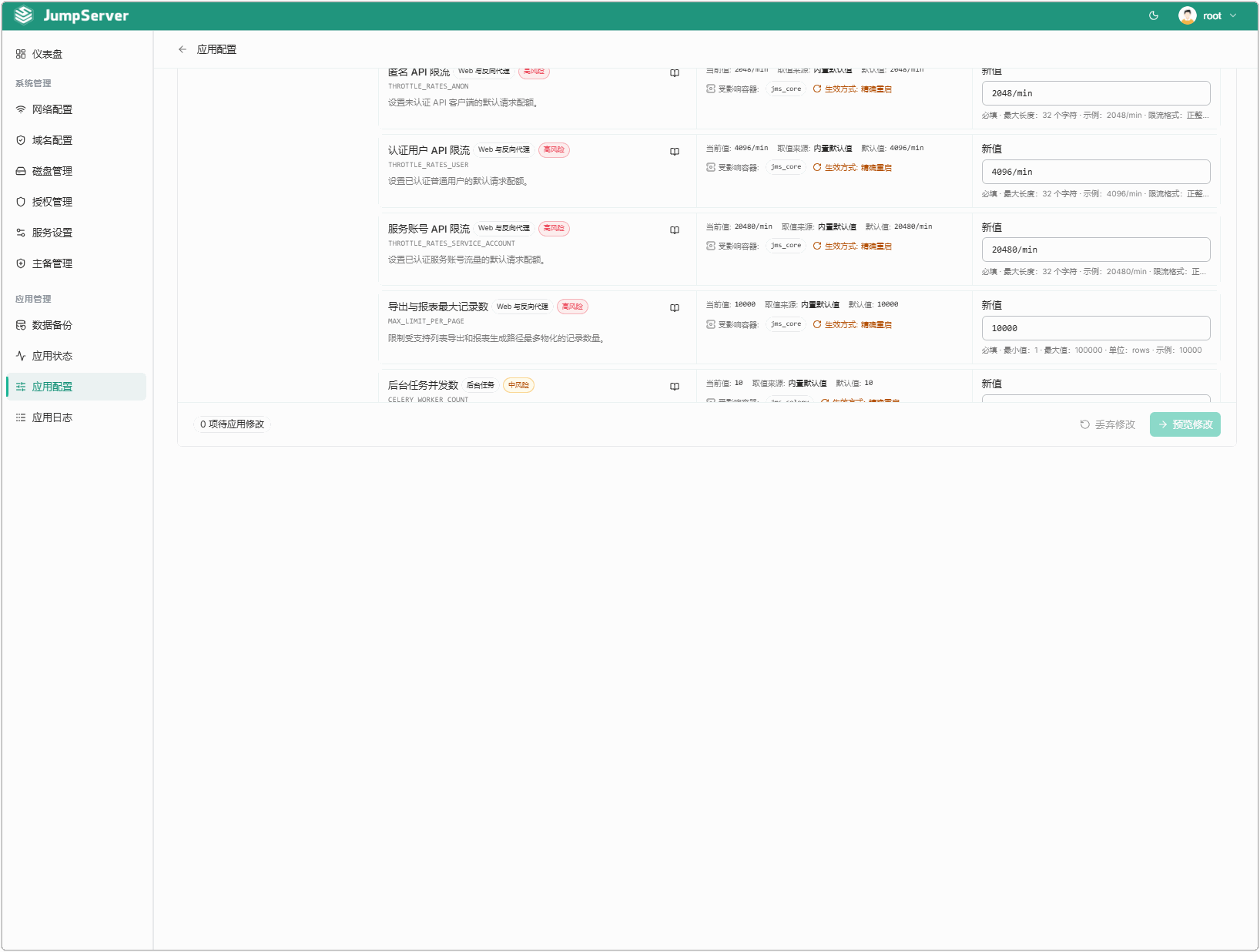Open 主备管理 in the sidebar

pyautogui.click(x=76, y=263)
